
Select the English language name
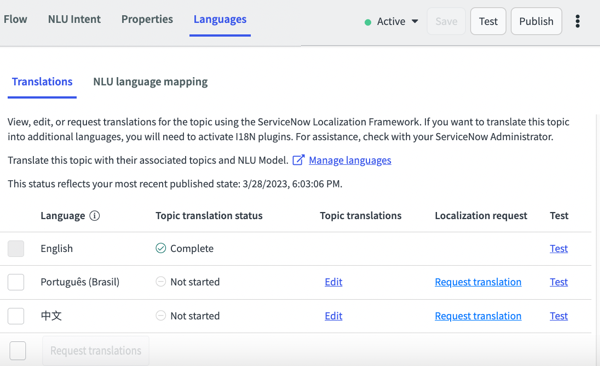point(57,248)
